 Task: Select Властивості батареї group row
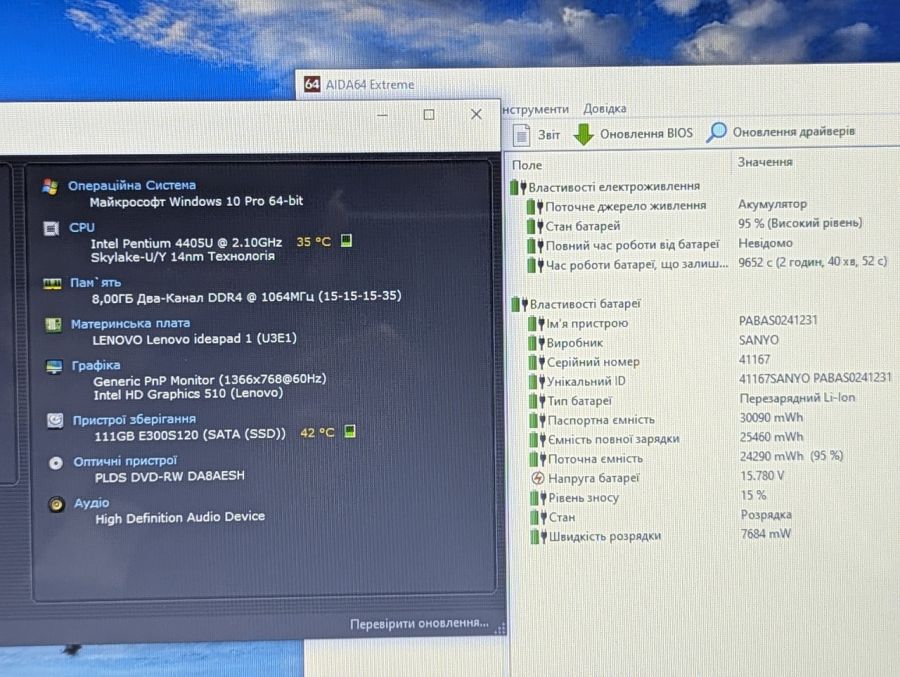pos(576,304)
